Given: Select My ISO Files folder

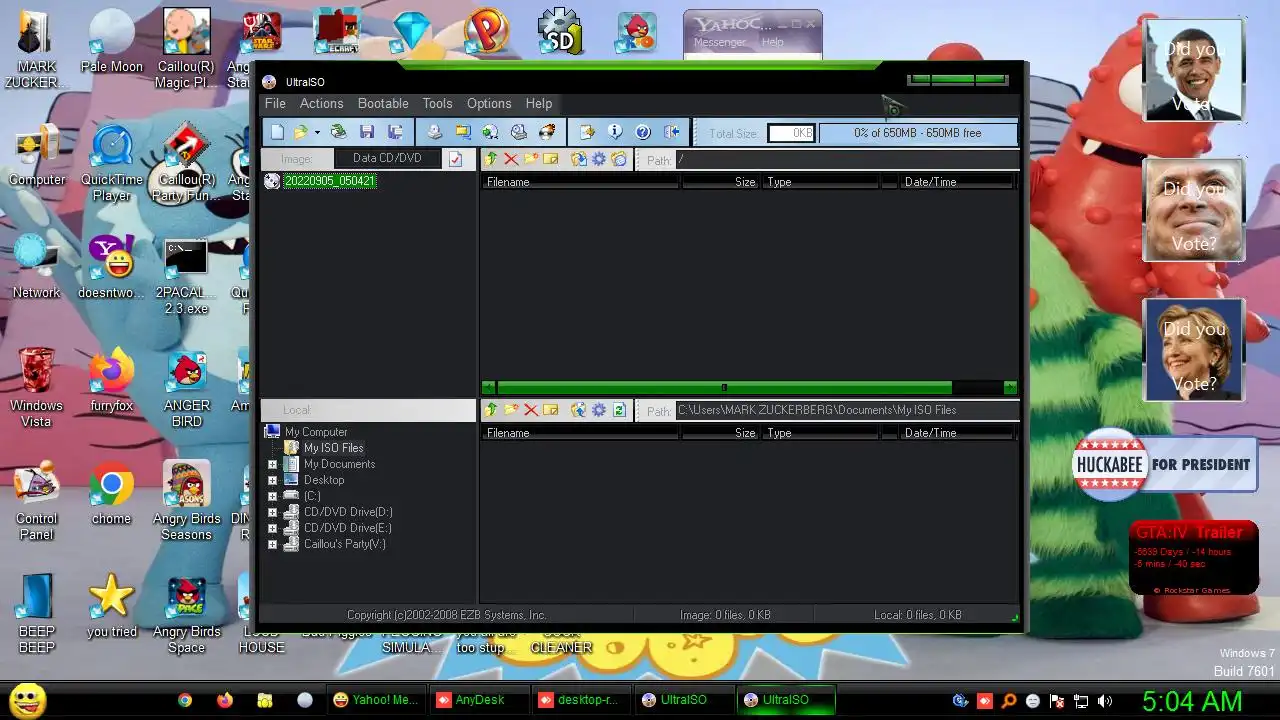Looking at the screenshot, I should click(x=333, y=448).
